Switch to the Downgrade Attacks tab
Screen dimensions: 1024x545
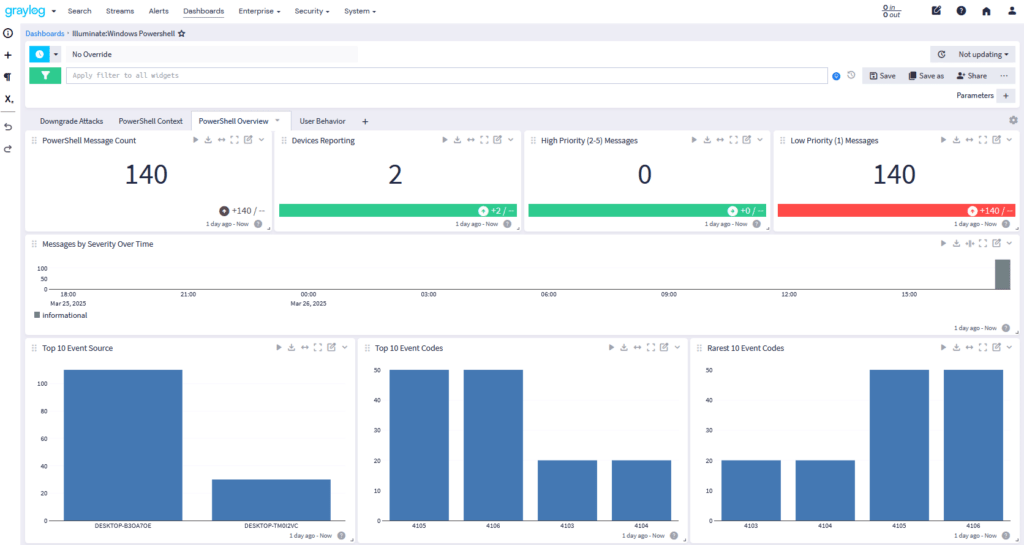(x=71, y=121)
